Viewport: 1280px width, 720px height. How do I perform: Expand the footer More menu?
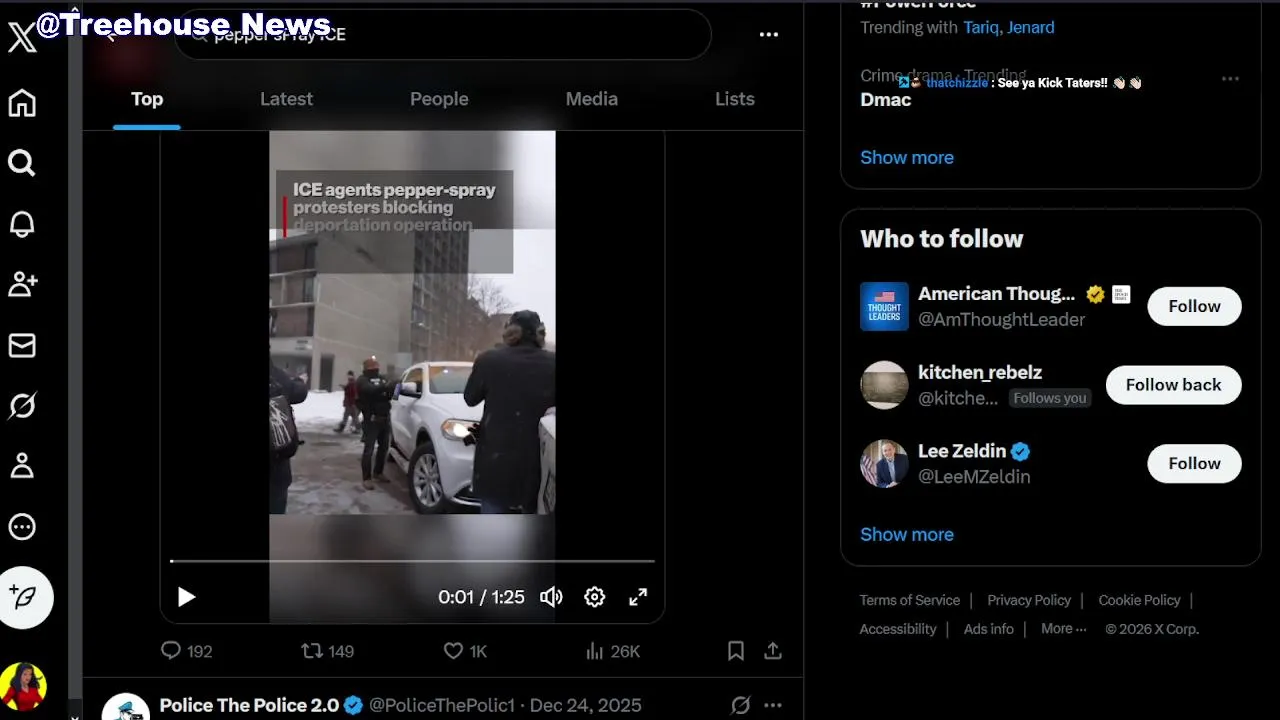pos(1064,629)
